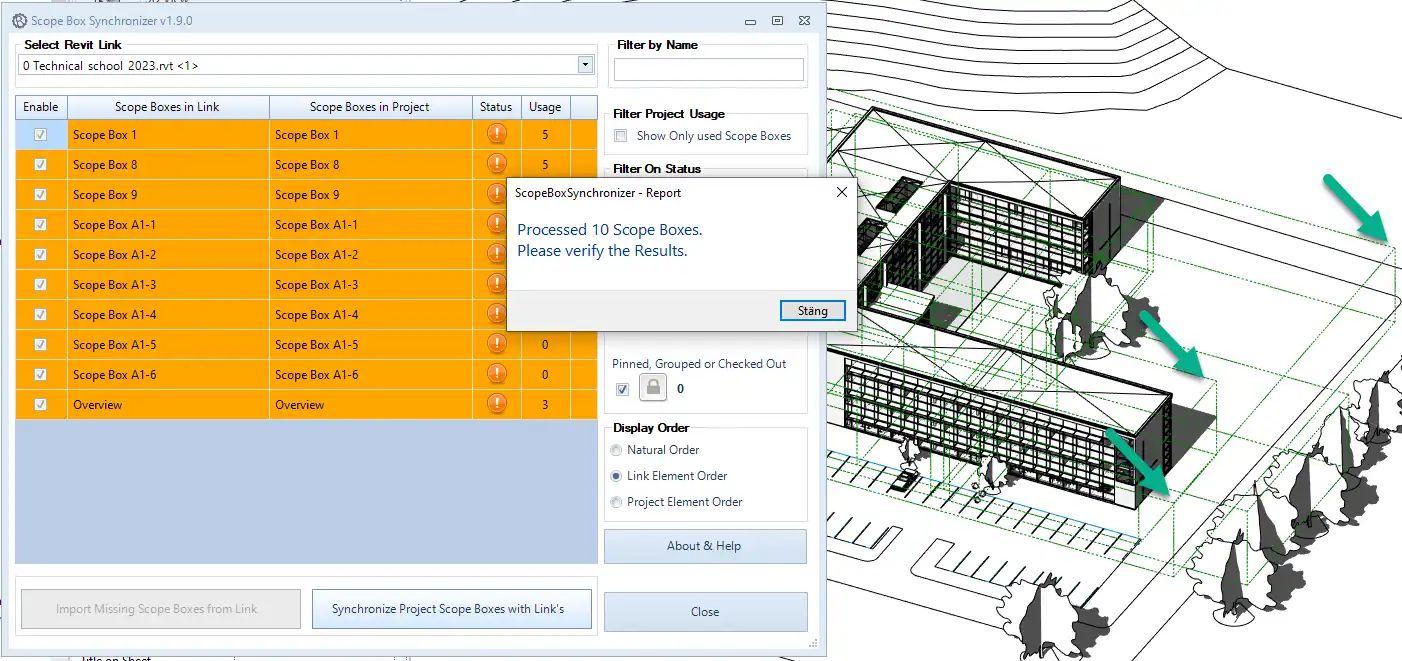Enable Show Only used Scope Boxes checkbox
The width and height of the screenshot is (1402, 661).
[x=621, y=136]
